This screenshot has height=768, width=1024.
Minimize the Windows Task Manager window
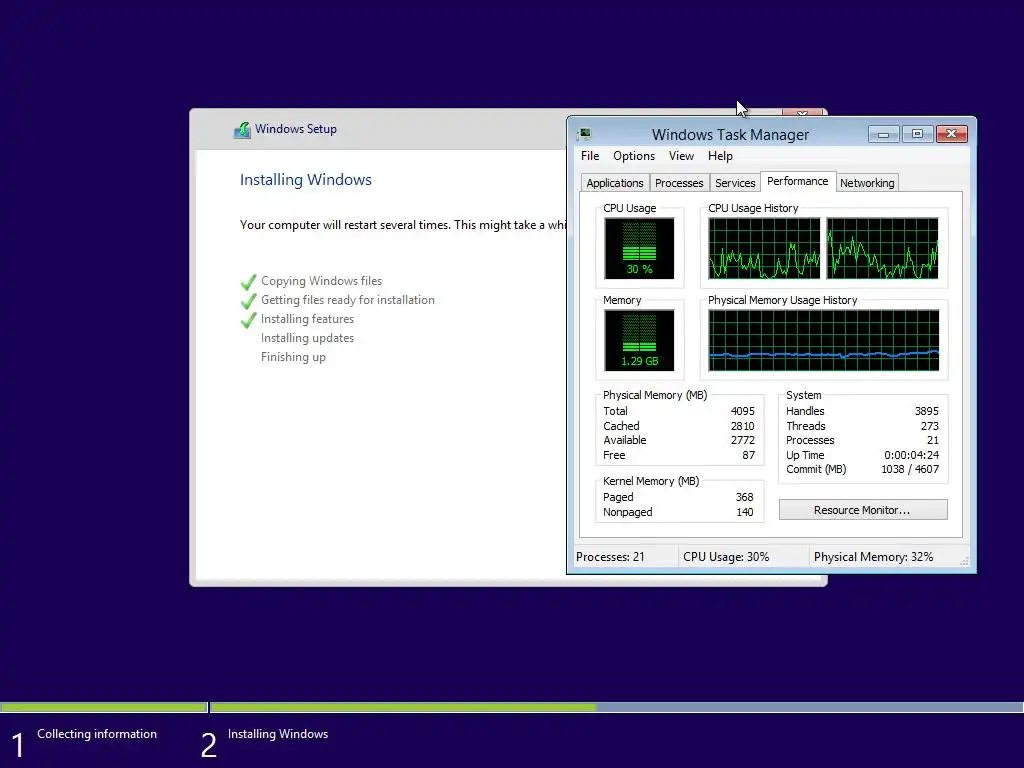(884, 134)
